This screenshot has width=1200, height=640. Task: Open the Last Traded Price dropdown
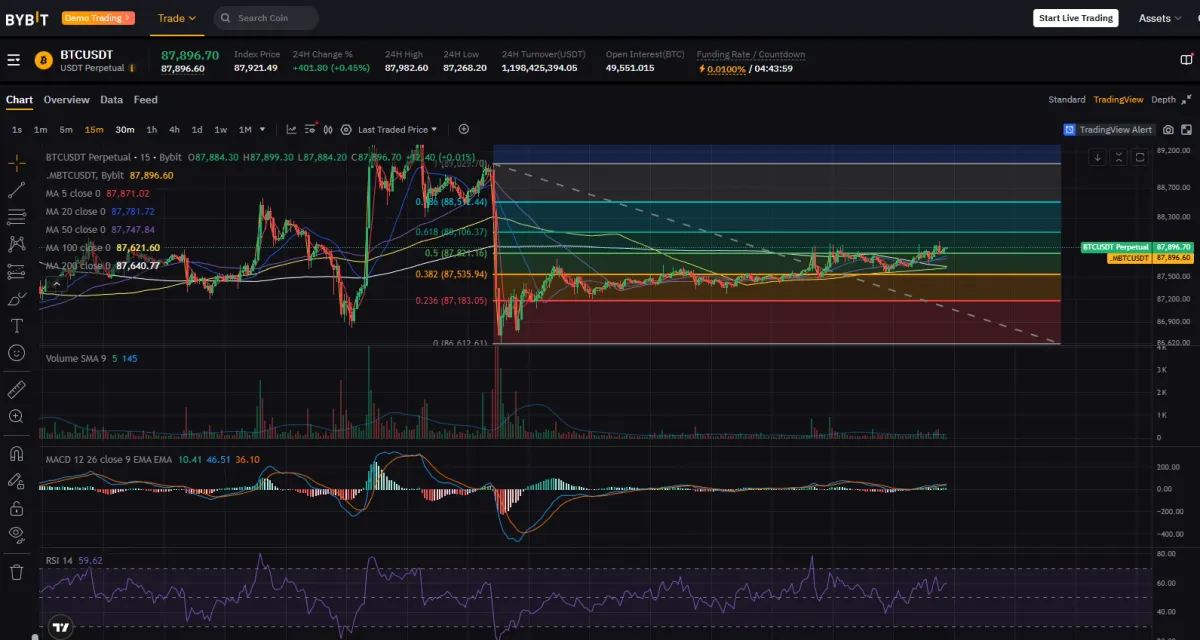coord(397,129)
